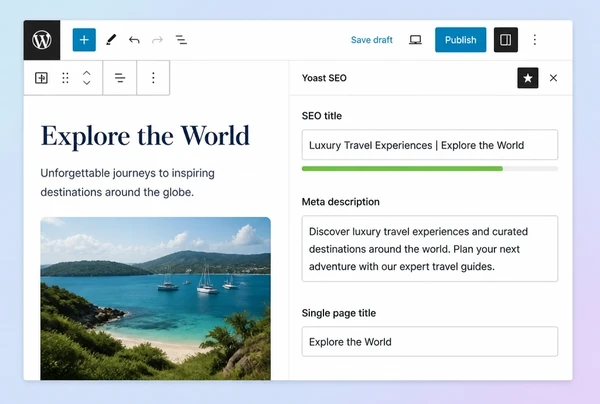
Task: Preview the page with laptop icon
Action: pyautogui.click(x=415, y=40)
